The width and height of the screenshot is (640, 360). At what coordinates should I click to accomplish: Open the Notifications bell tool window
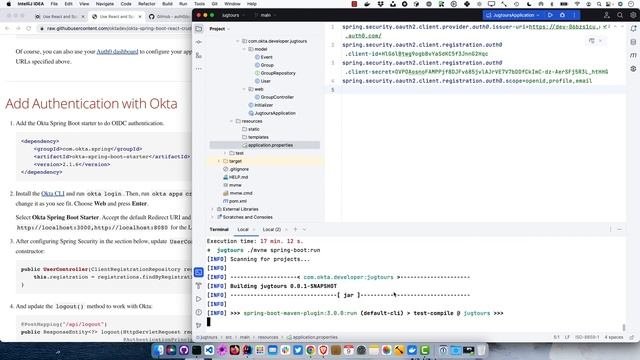click(633, 29)
